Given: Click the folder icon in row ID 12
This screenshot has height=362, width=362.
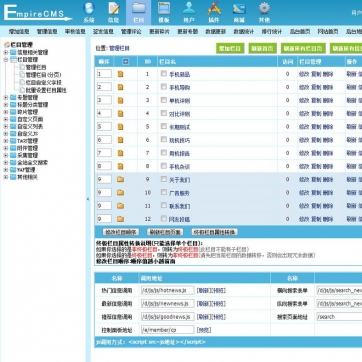Looking at the screenshot, I should tap(120, 219).
